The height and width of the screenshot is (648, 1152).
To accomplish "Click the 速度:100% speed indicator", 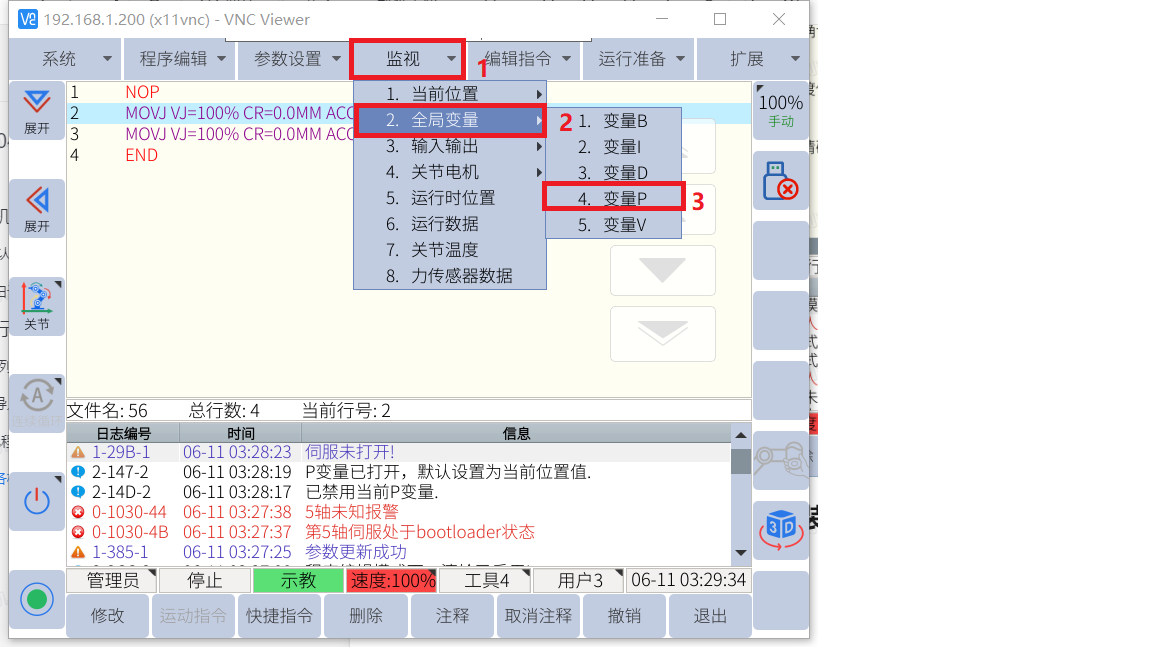I will tap(392, 580).
